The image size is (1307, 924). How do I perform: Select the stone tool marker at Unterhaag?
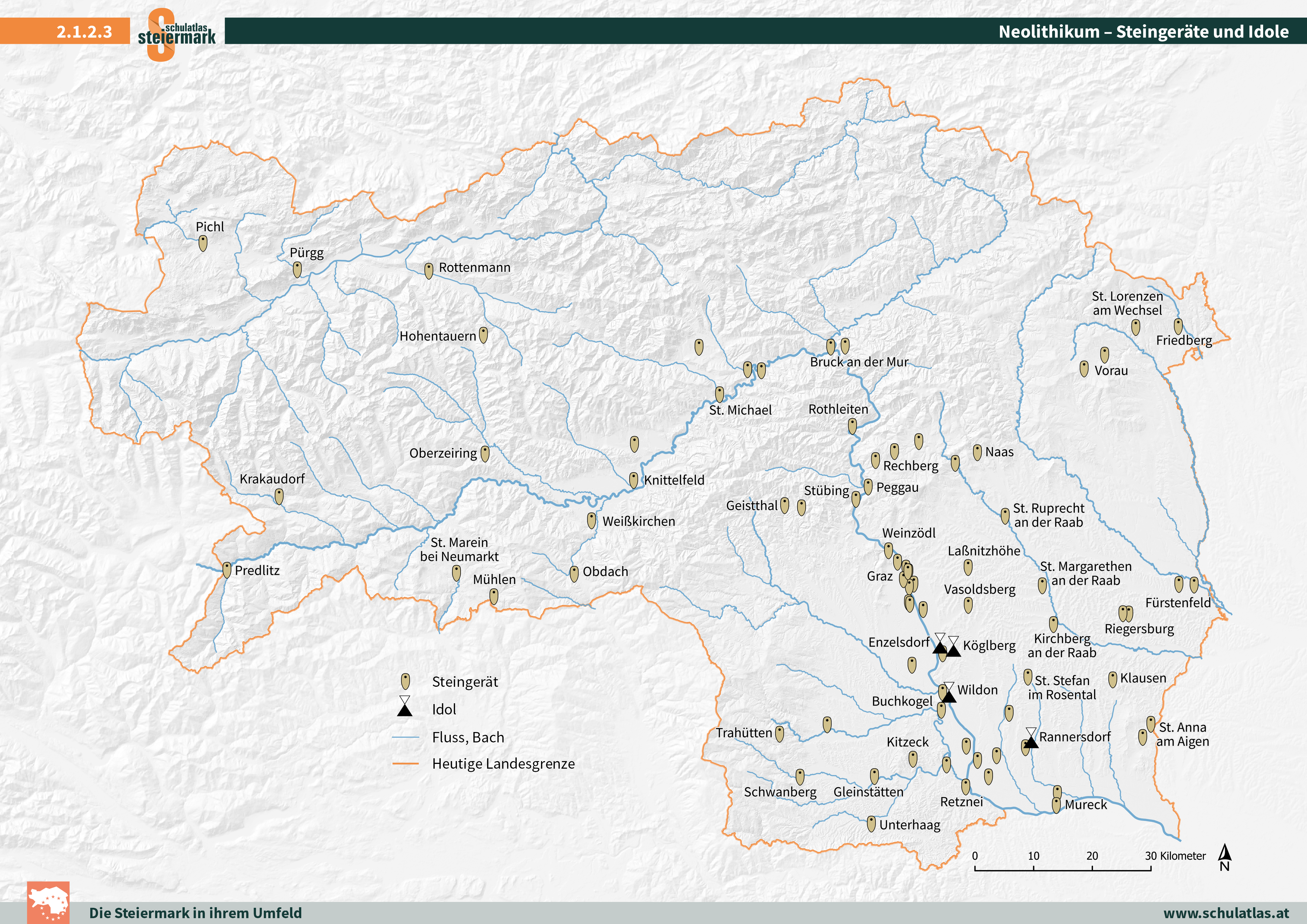[x=871, y=824]
